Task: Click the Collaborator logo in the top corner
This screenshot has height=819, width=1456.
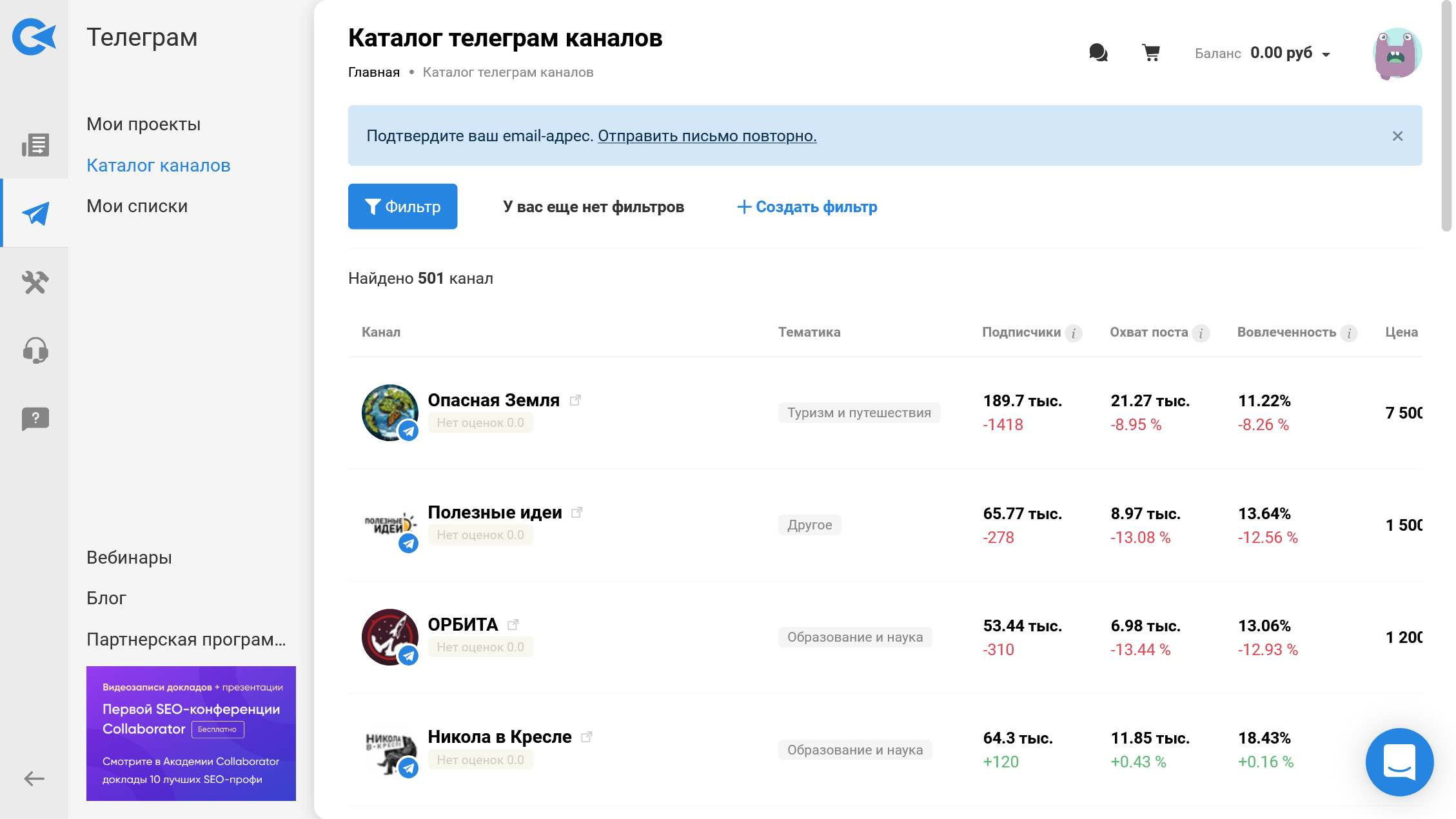Action: [33, 37]
